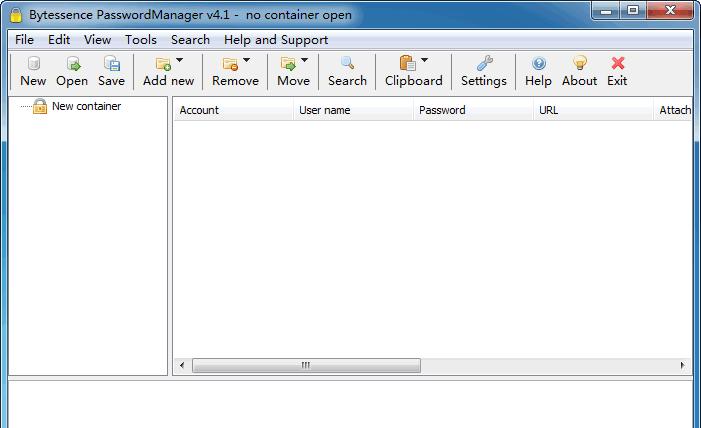Click the lock icon beside New container

point(40,106)
